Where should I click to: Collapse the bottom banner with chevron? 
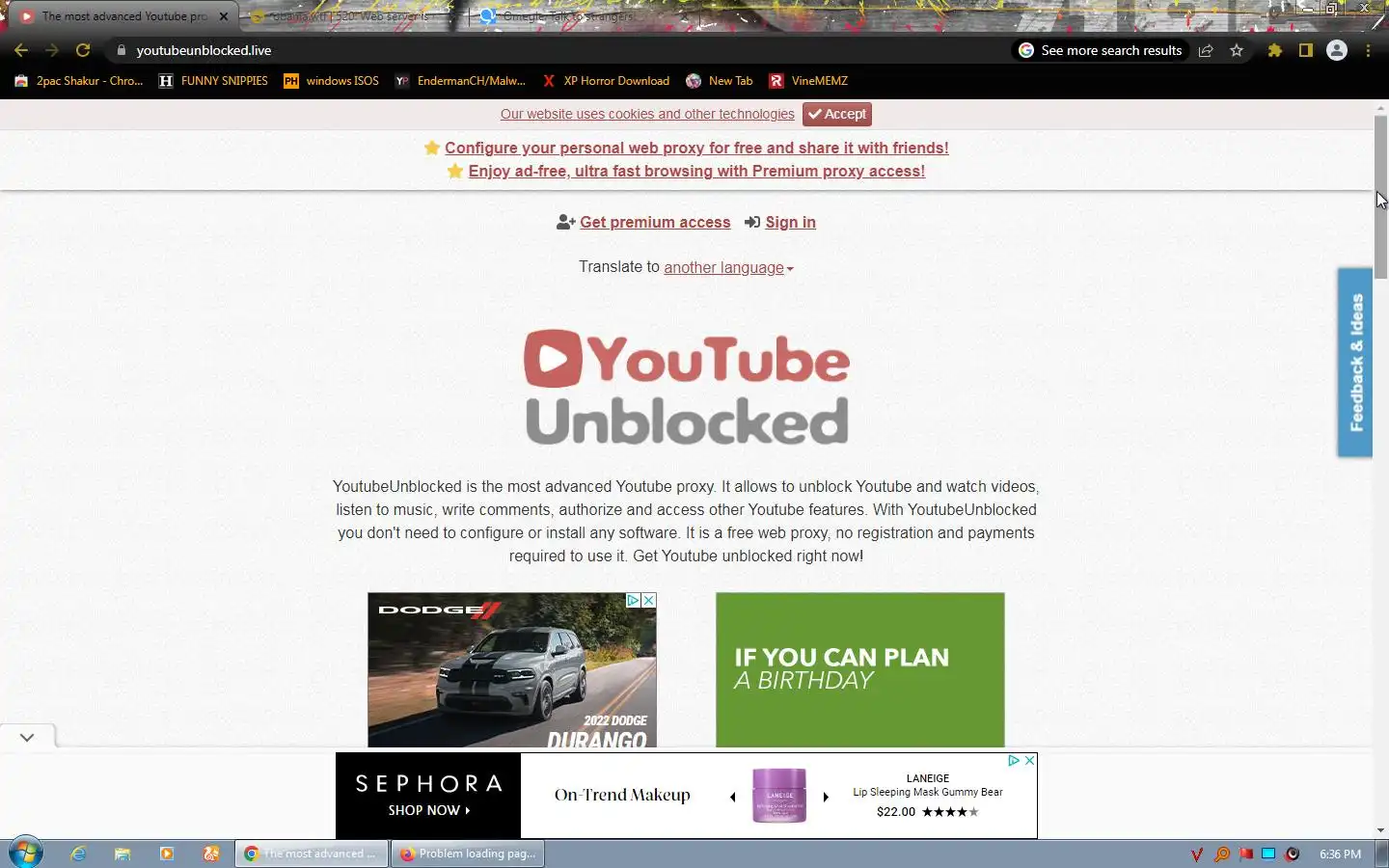pos(27,737)
